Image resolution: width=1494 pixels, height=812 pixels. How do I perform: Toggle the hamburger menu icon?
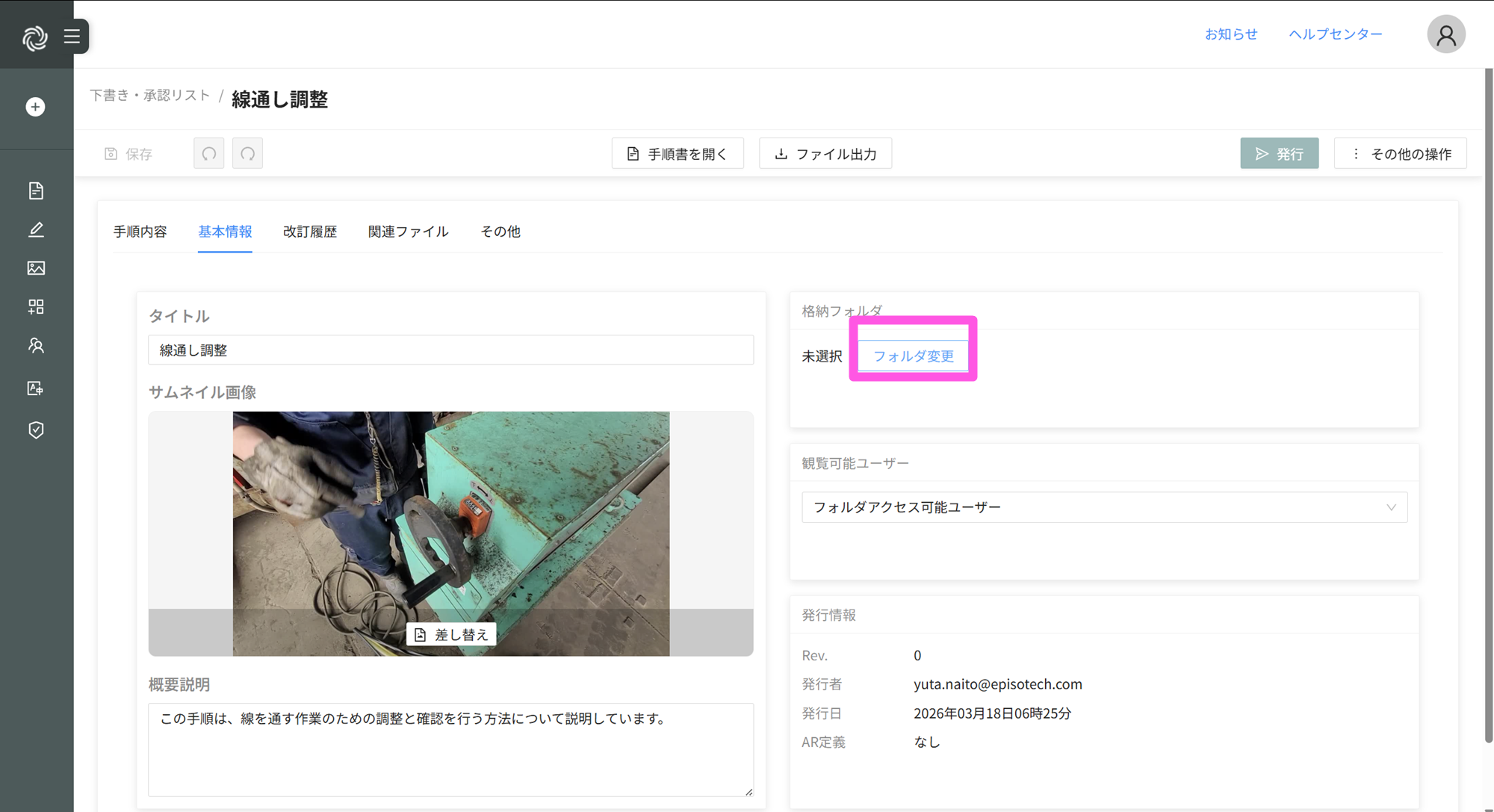(72, 36)
